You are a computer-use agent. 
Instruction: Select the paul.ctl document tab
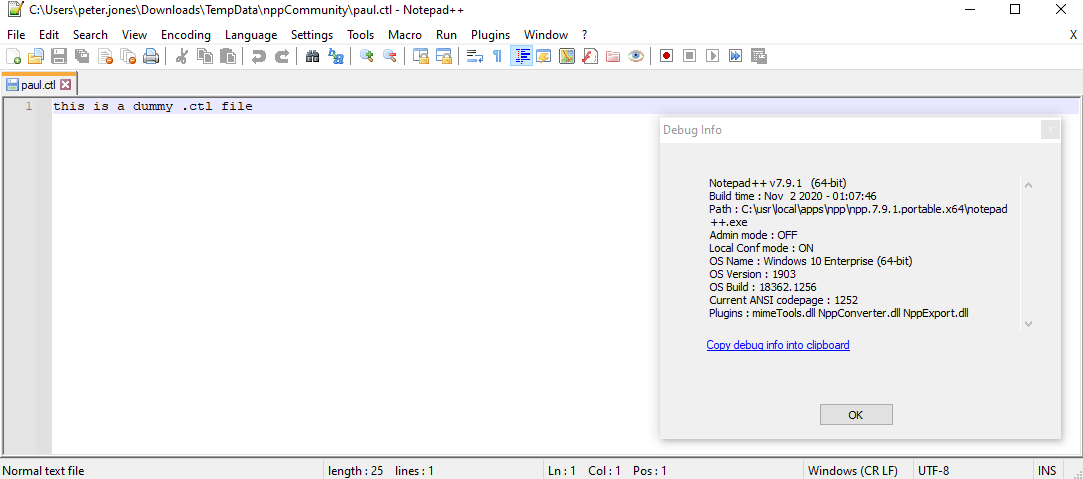click(x=39, y=85)
